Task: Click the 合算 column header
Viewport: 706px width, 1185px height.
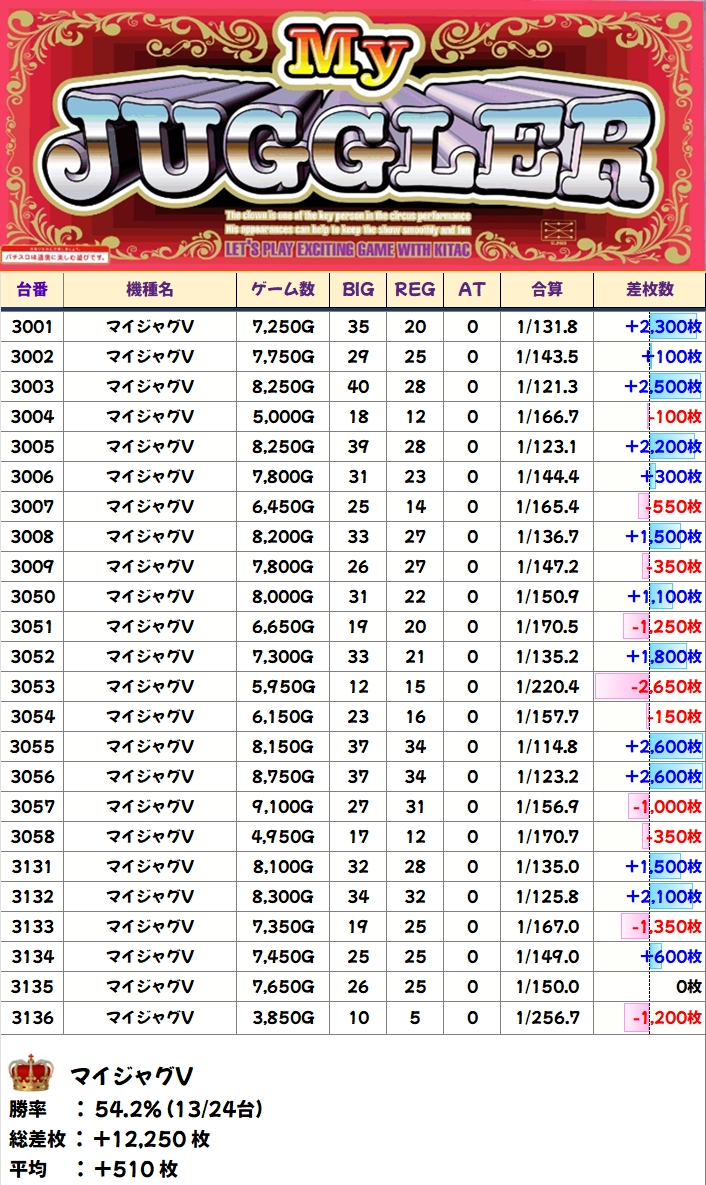Action: click(546, 289)
